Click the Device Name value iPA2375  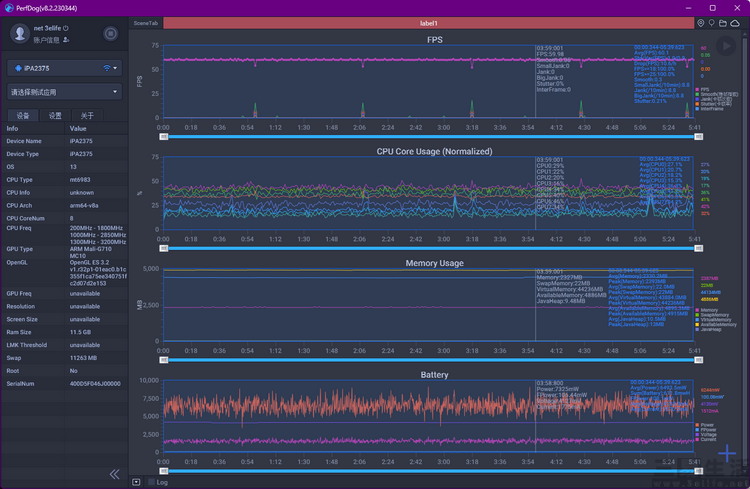(x=81, y=141)
